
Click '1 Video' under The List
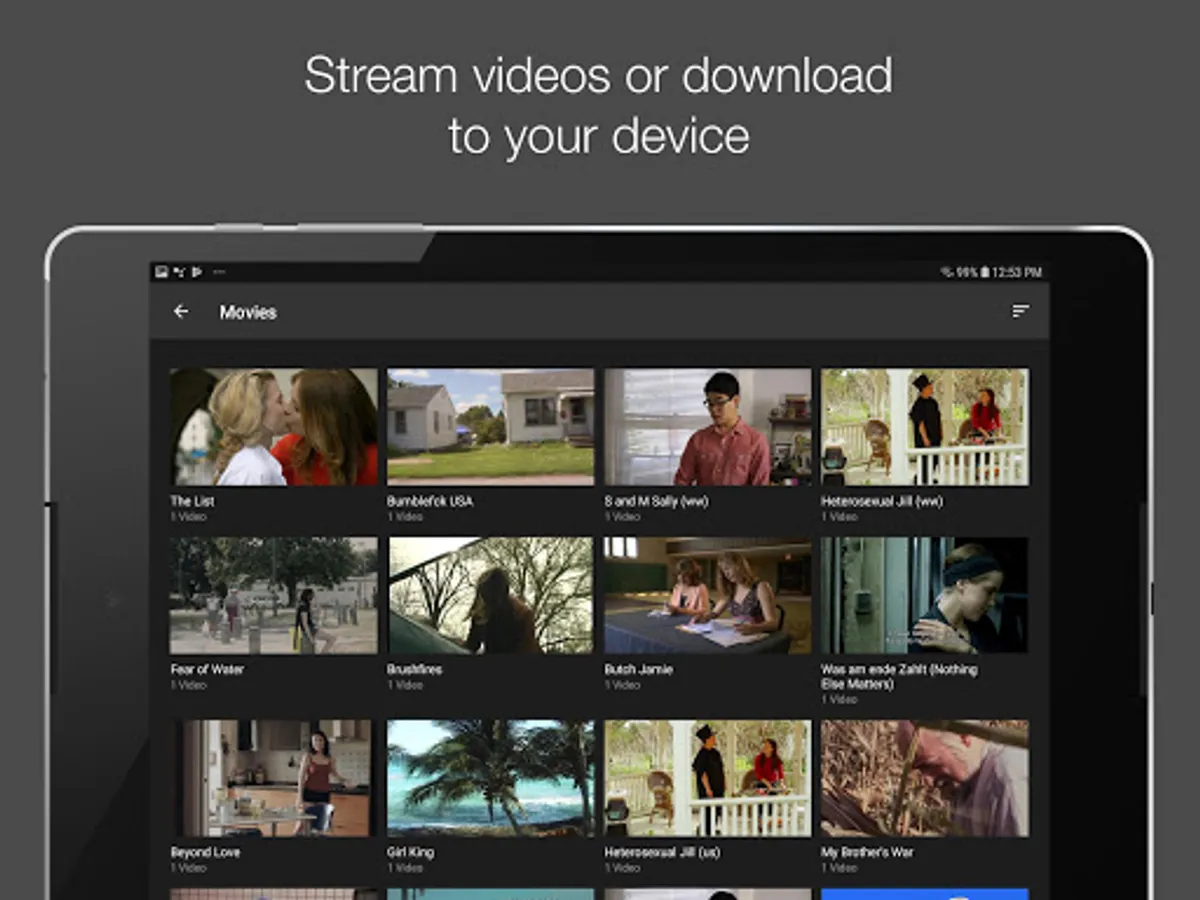188,517
